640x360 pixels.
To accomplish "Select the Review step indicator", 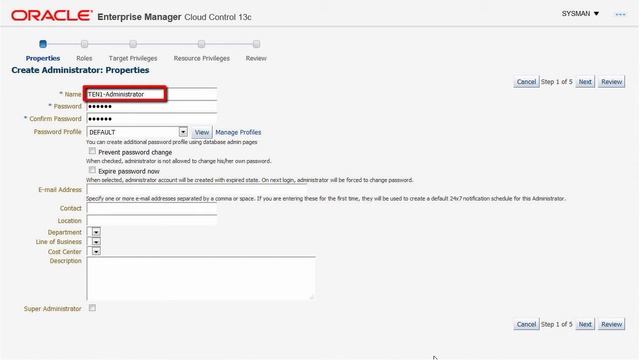I will pyautogui.click(x=256, y=44).
